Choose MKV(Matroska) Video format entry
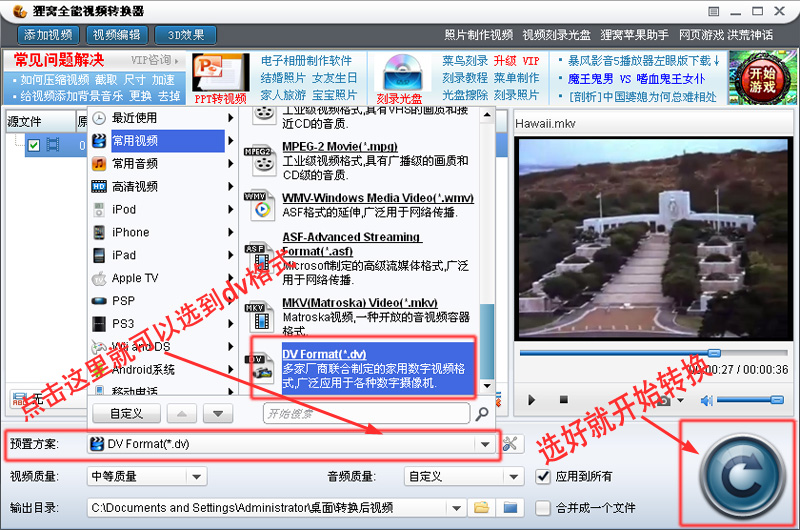This screenshot has width=800, height=530. (360, 316)
